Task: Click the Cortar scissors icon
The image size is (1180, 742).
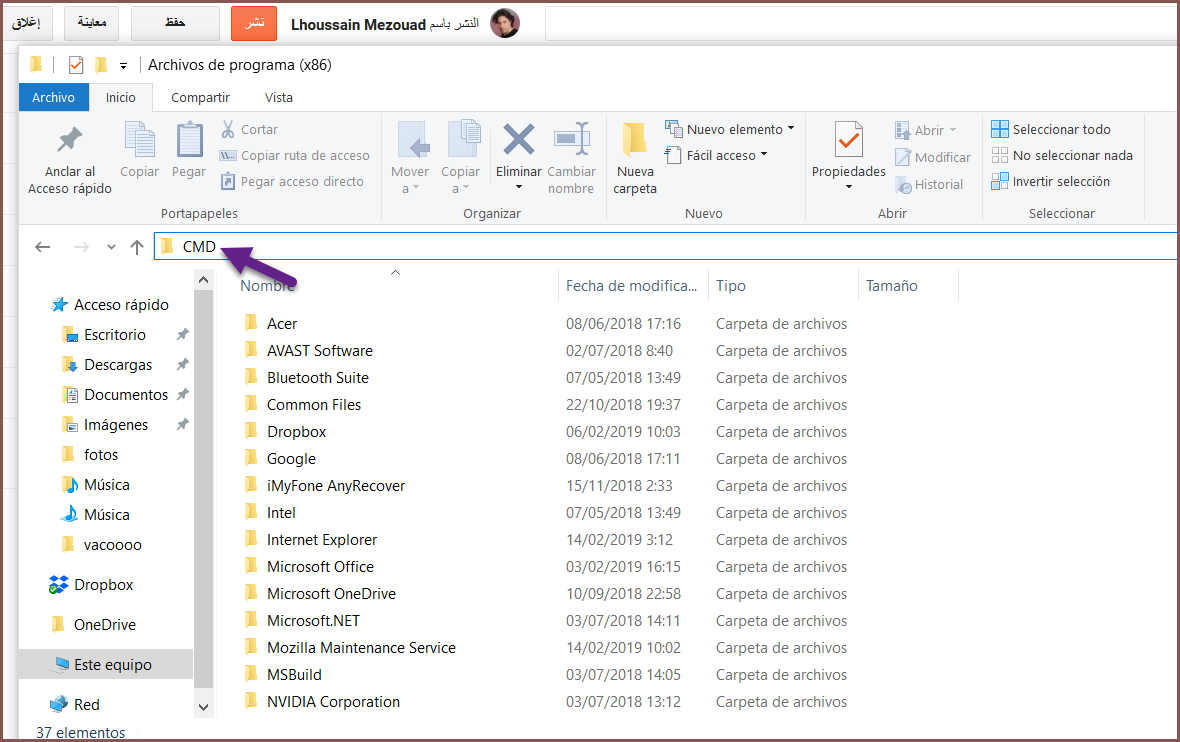Action: click(x=228, y=129)
